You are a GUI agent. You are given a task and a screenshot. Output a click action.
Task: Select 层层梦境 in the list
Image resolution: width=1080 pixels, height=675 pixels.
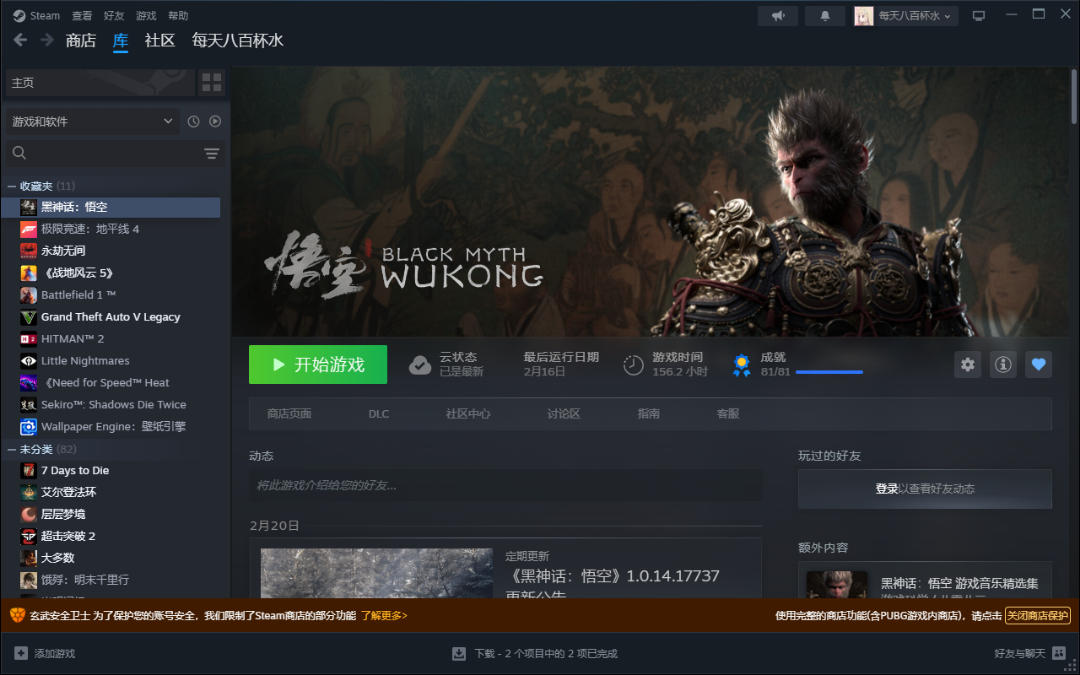coord(111,514)
